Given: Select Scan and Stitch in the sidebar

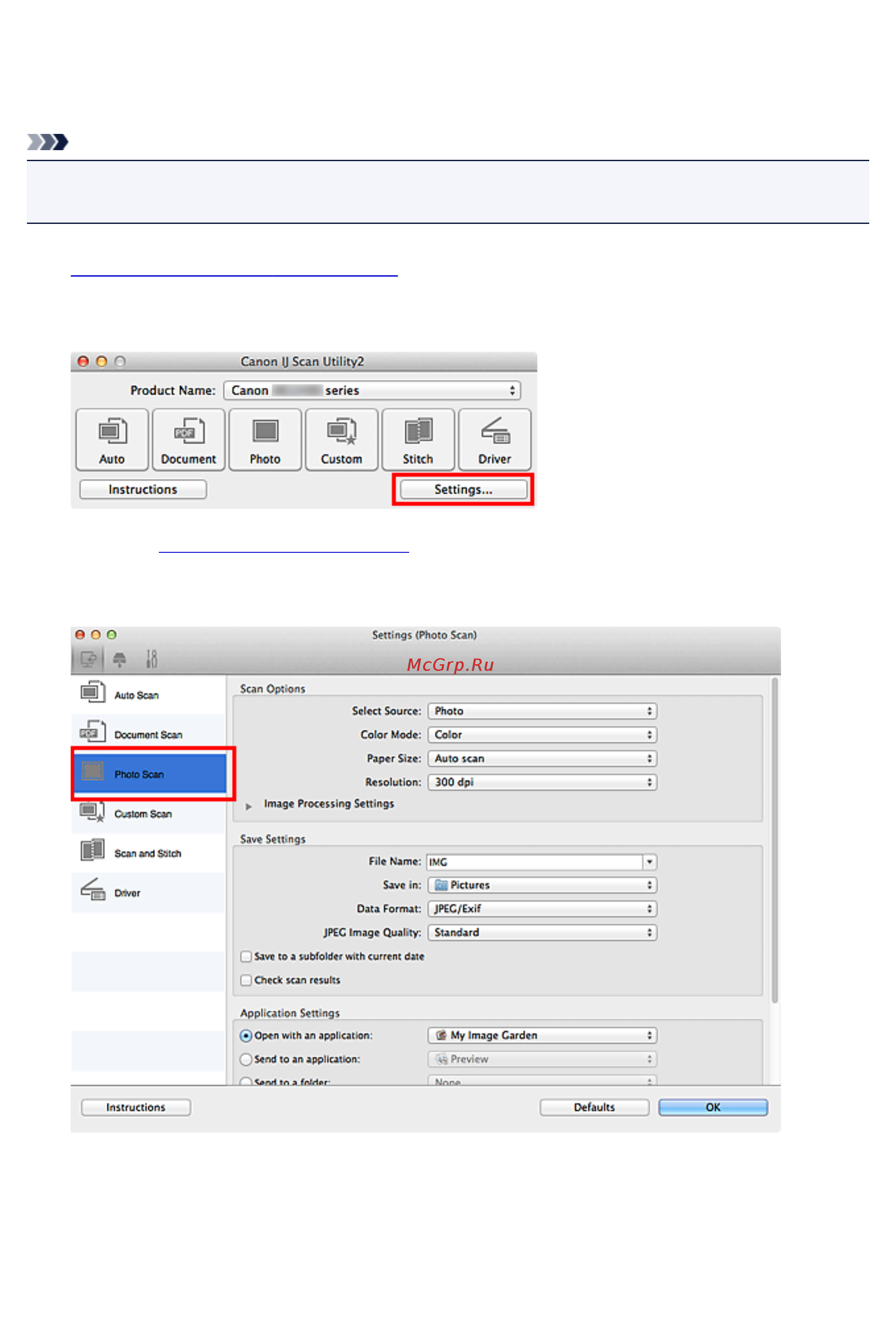Looking at the screenshot, I should click(x=148, y=853).
